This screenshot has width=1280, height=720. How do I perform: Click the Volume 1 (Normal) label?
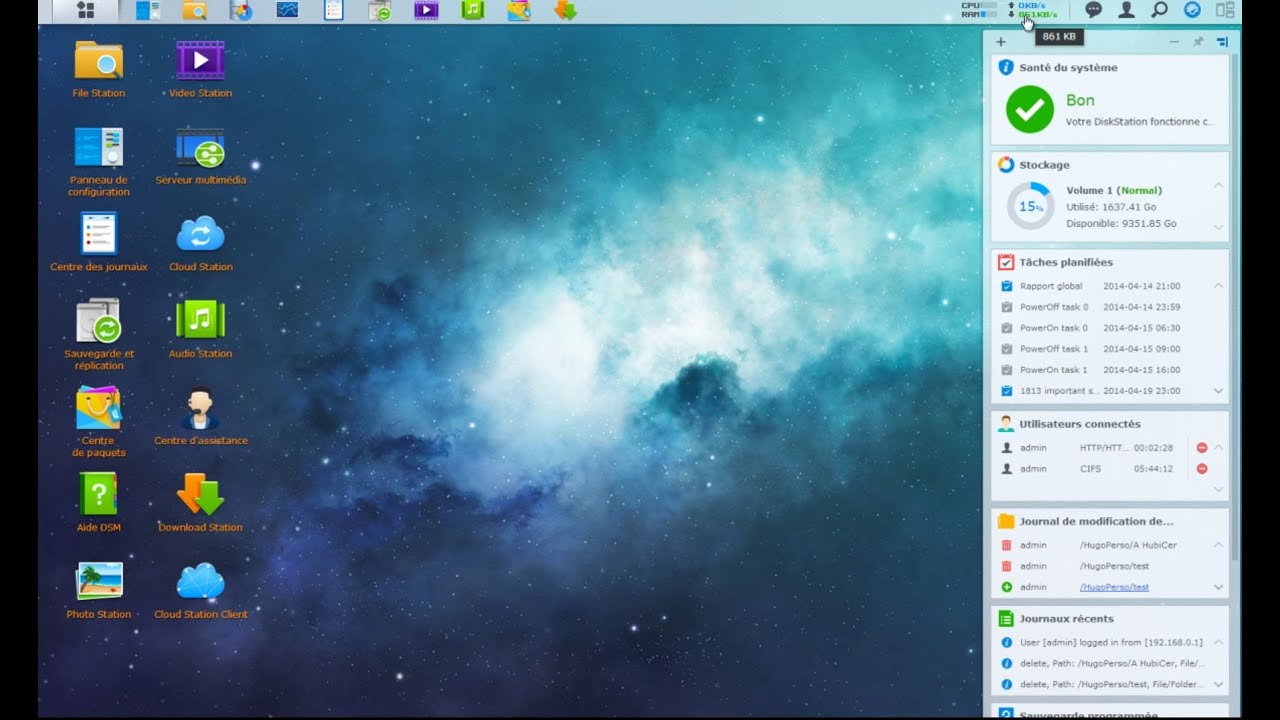pyautogui.click(x=1114, y=190)
